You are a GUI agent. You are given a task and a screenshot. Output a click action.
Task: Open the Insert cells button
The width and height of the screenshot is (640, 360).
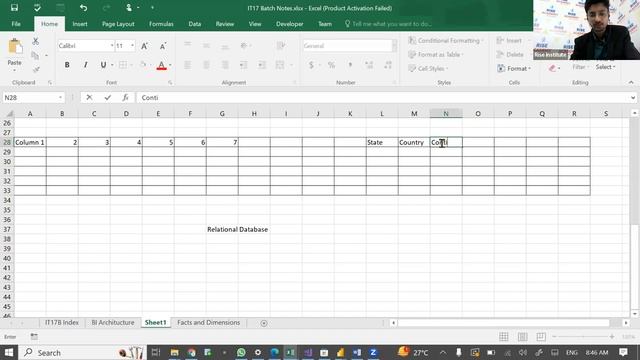509,41
